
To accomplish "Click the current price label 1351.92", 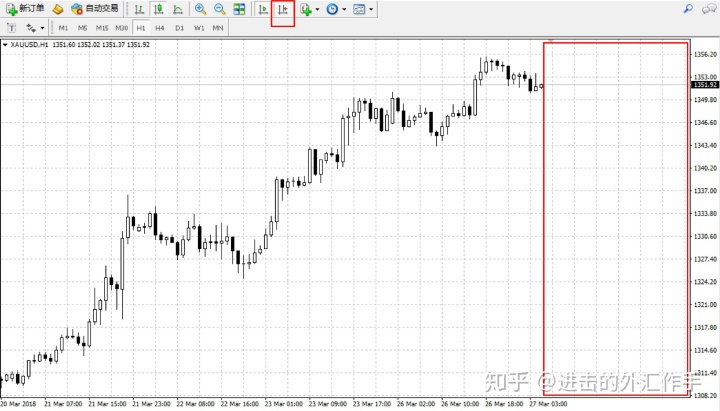I will coord(704,84).
